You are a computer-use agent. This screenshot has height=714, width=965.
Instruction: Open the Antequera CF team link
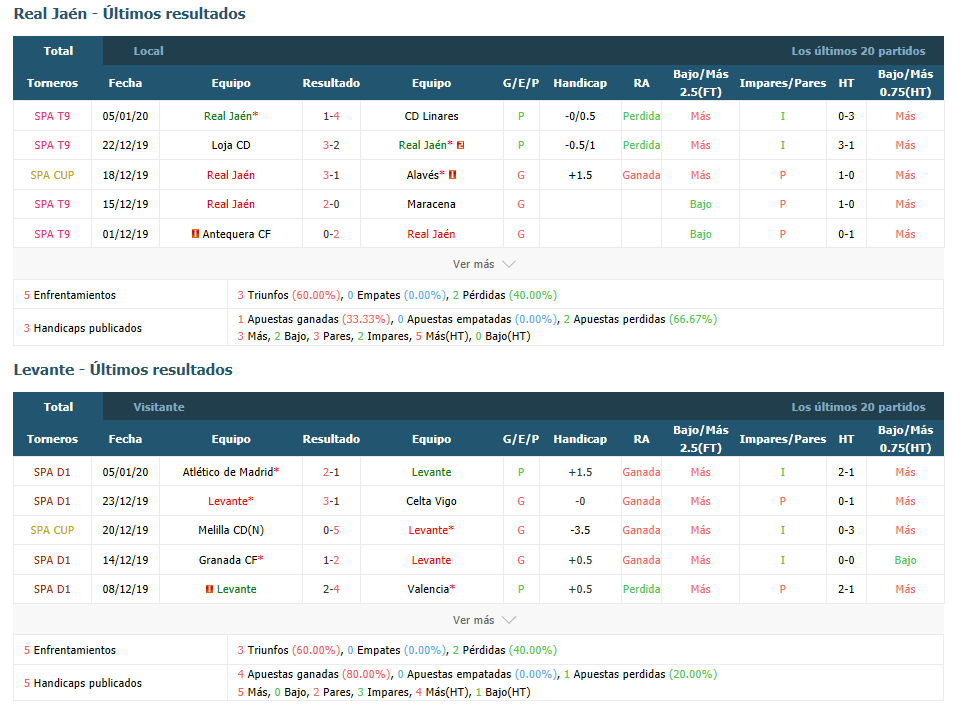(x=236, y=234)
